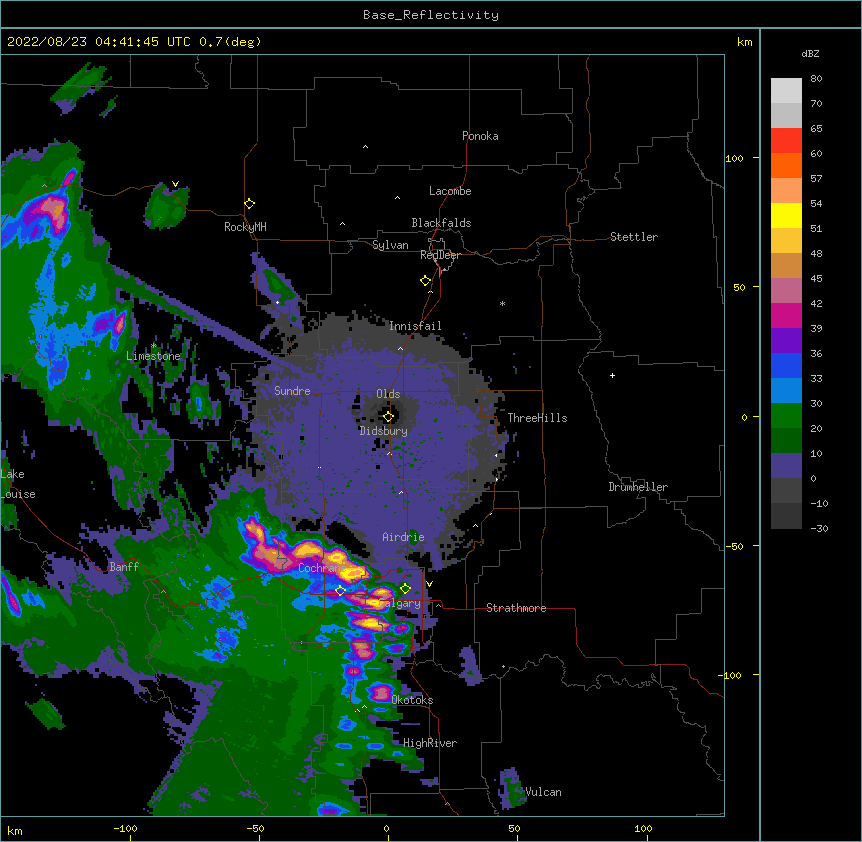
Task: Click the Cochrane label
Action: tap(322, 568)
